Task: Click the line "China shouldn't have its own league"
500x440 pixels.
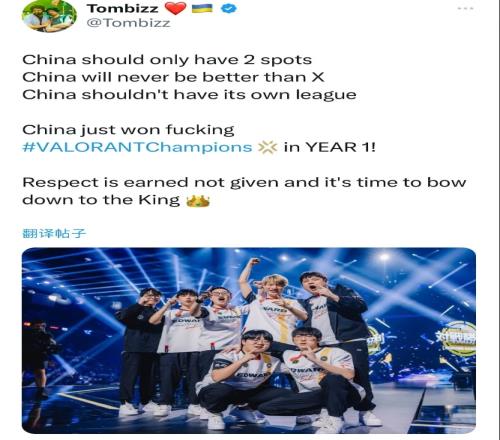Action: [189, 95]
